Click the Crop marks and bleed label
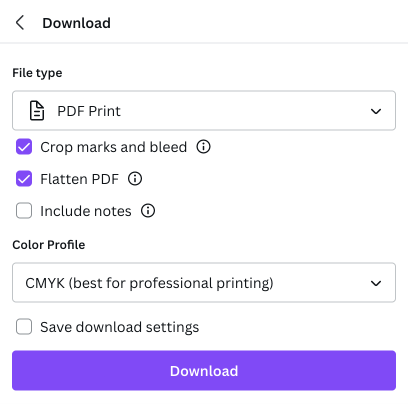The image size is (408, 404). click(x=113, y=147)
